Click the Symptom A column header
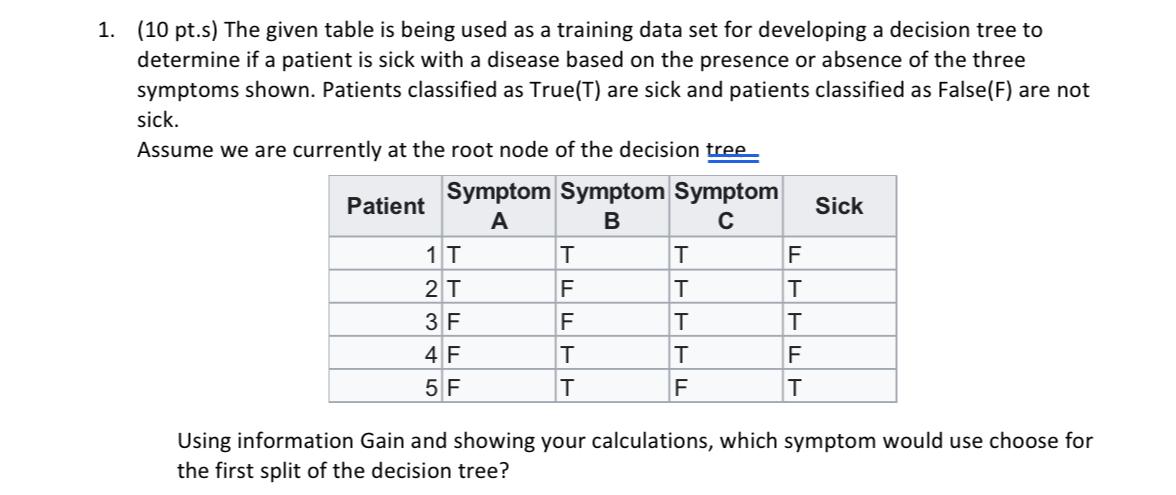The height and width of the screenshot is (495, 1176). 499,206
